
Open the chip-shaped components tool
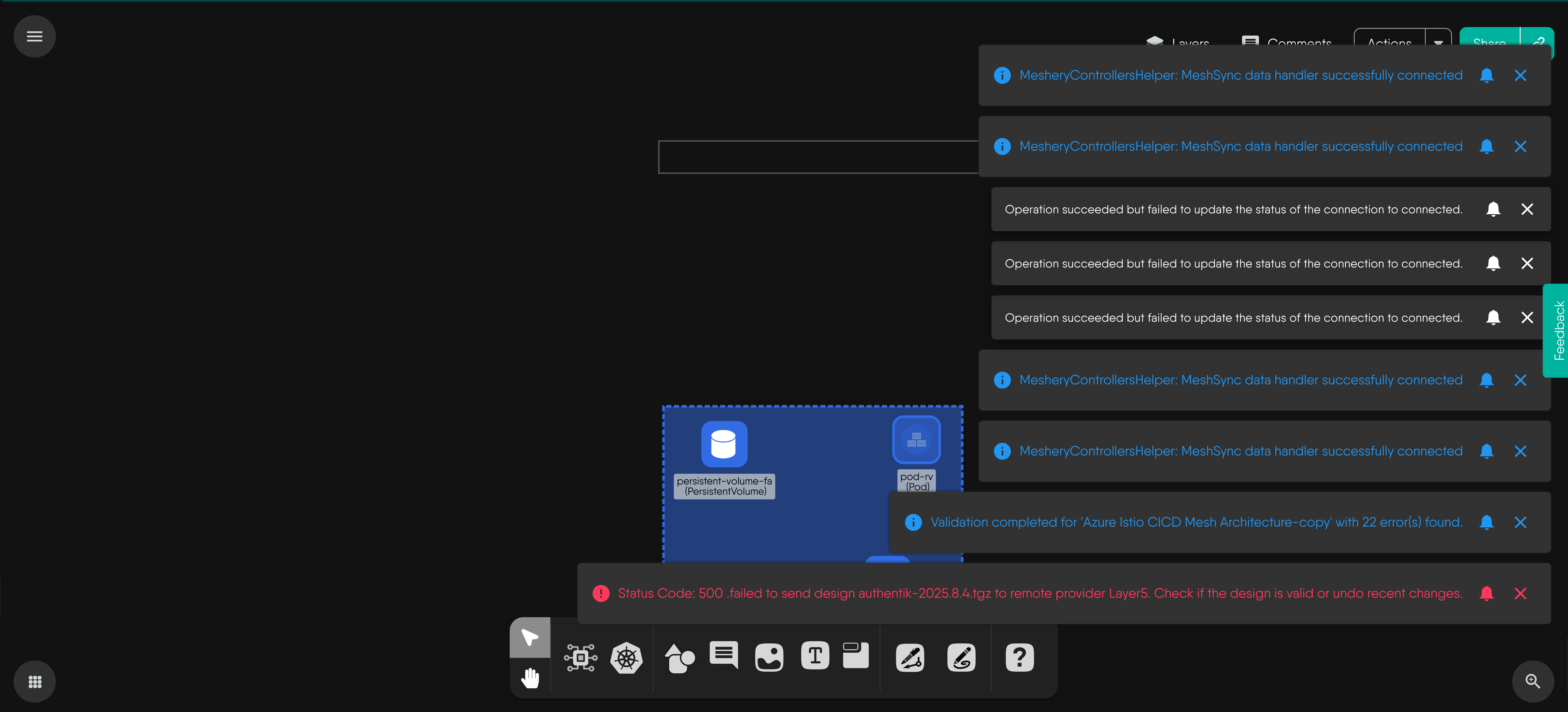[x=580, y=658]
